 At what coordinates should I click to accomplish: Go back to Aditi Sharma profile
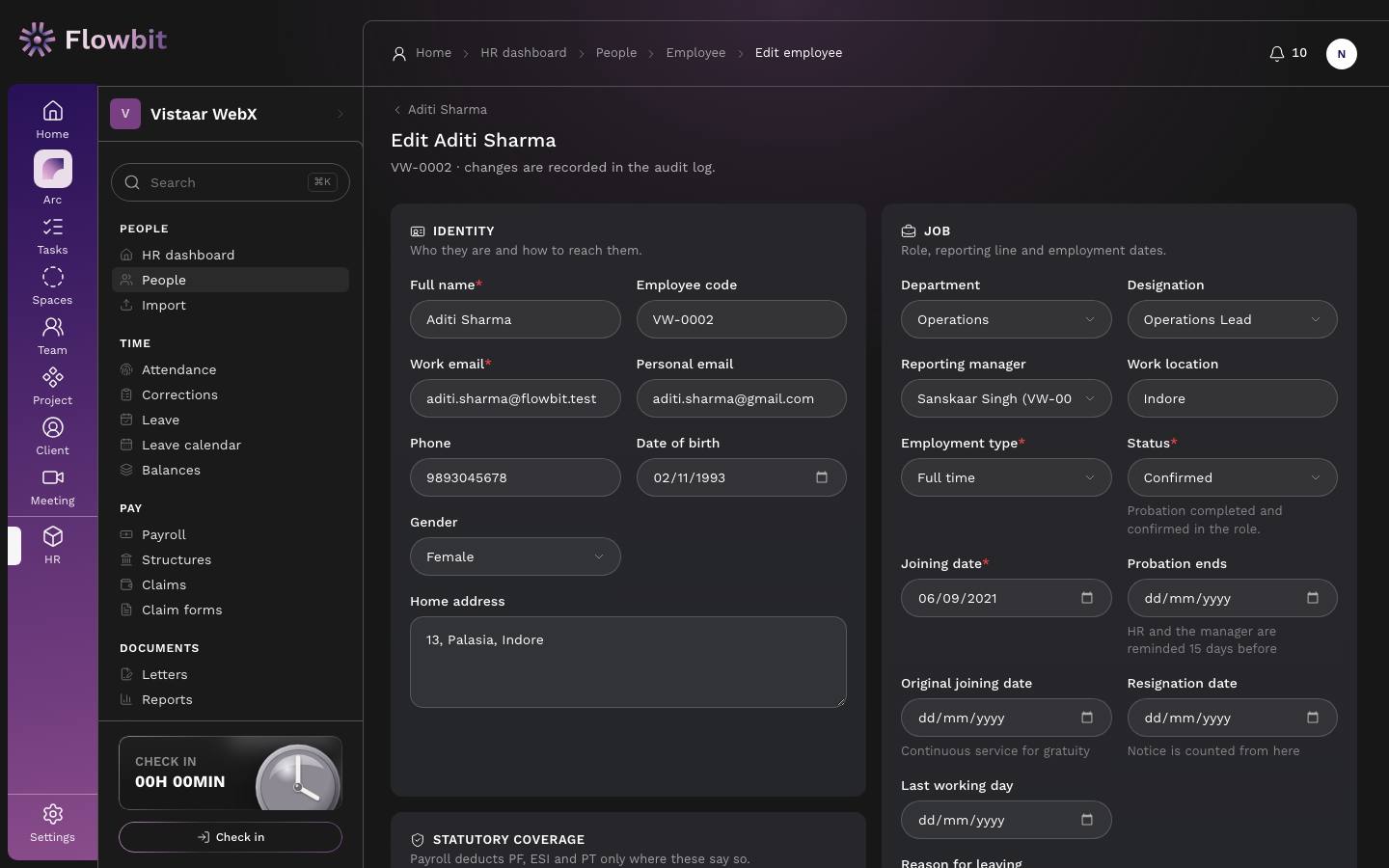point(440,109)
